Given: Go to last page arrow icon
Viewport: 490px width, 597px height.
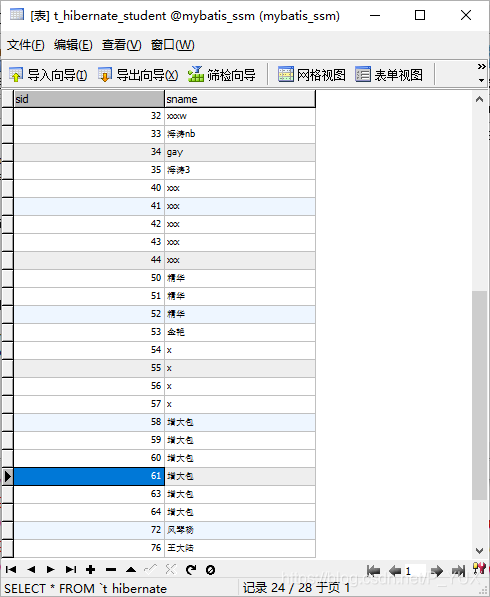Looking at the screenshot, I should click(458, 571).
